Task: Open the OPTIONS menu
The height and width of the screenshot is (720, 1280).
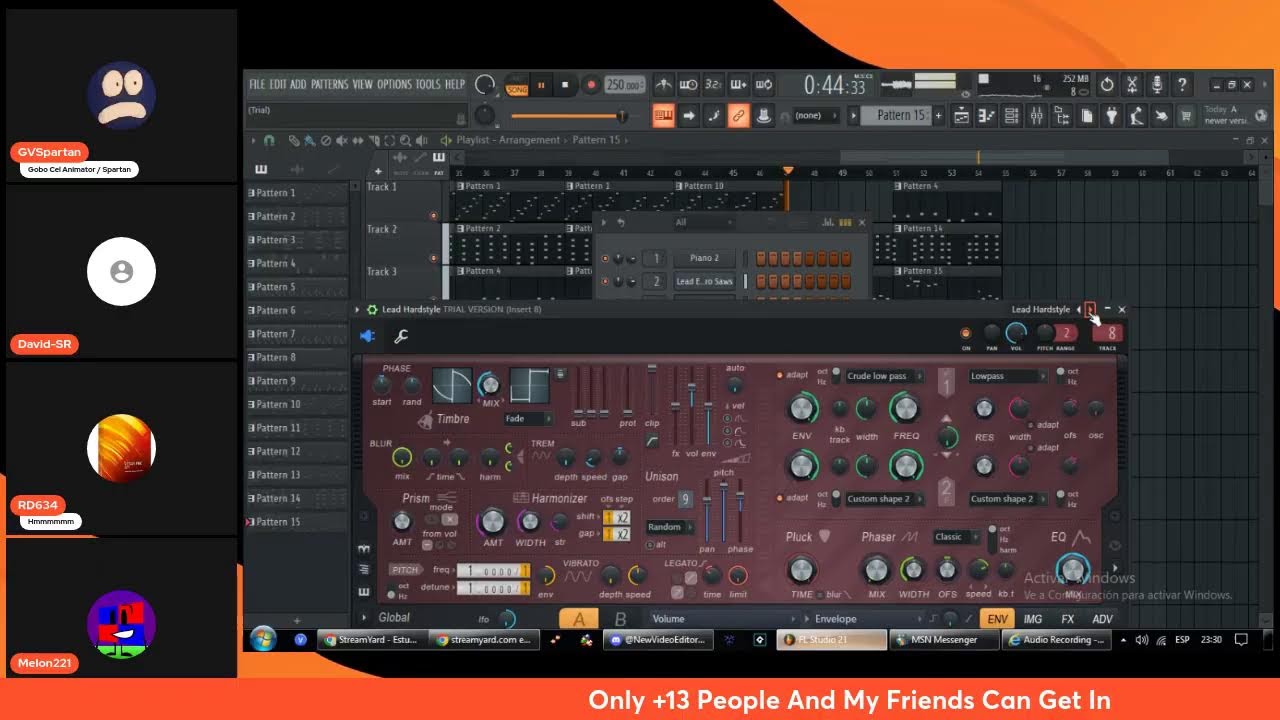Action: point(394,85)
